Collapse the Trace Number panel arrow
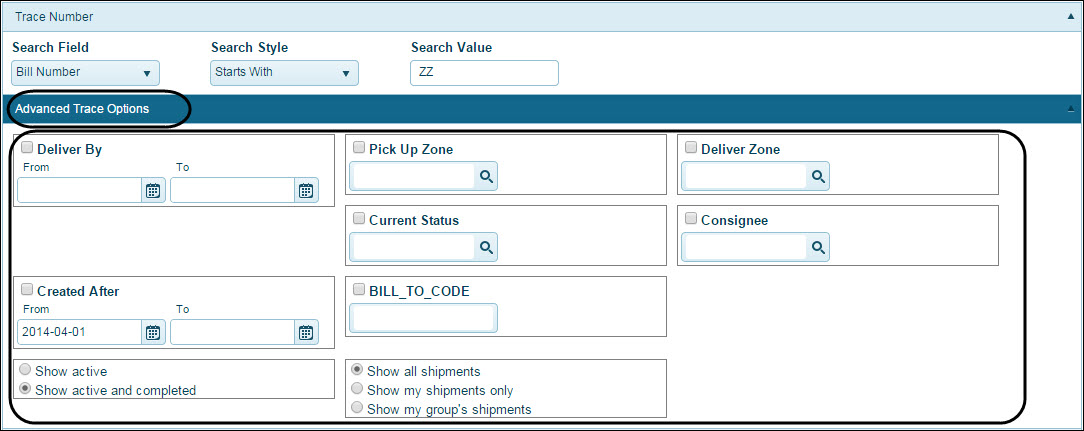Viewport: 1084px width, 431px height. 1071,16
